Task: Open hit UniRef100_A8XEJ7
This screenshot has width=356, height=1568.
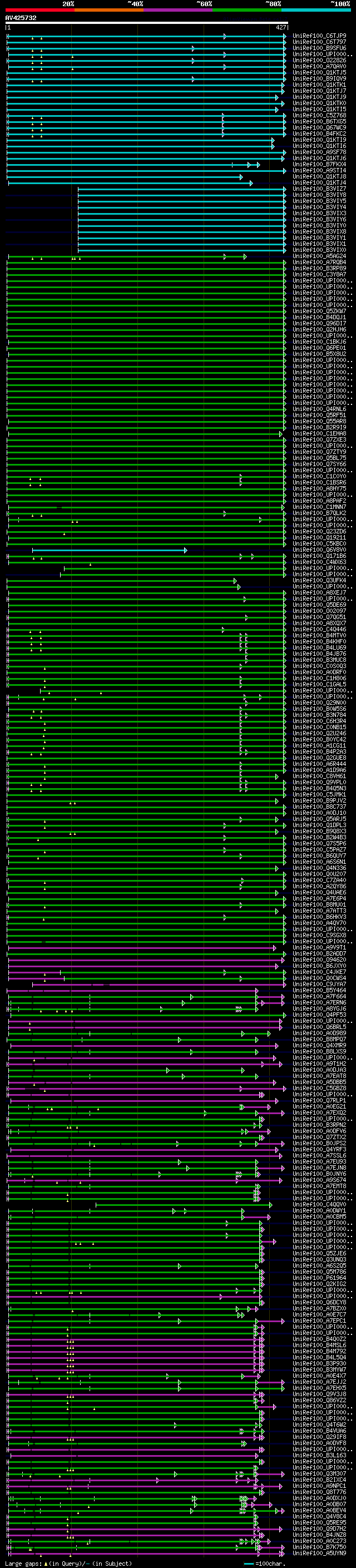Action: click(319, 593)
